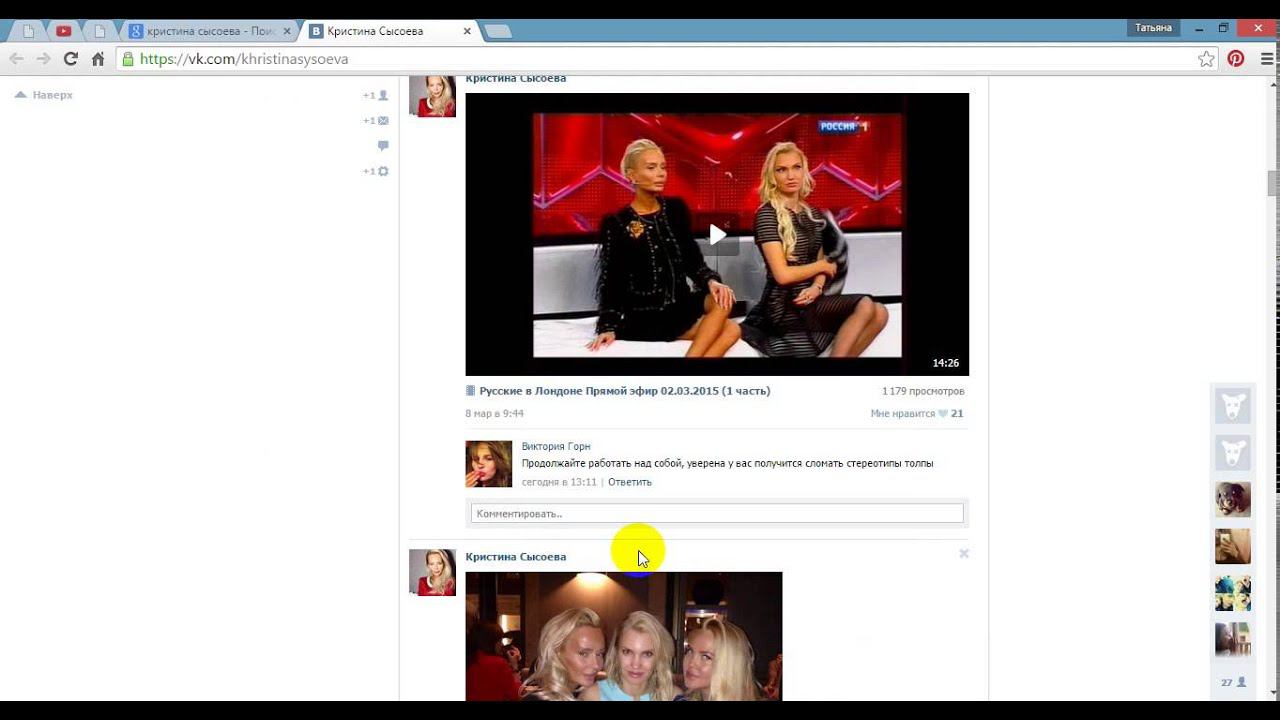Click the Продолжайте работать над собой comment text
The width and height of the screenshot is (1280, 720).
coord(727,464)
